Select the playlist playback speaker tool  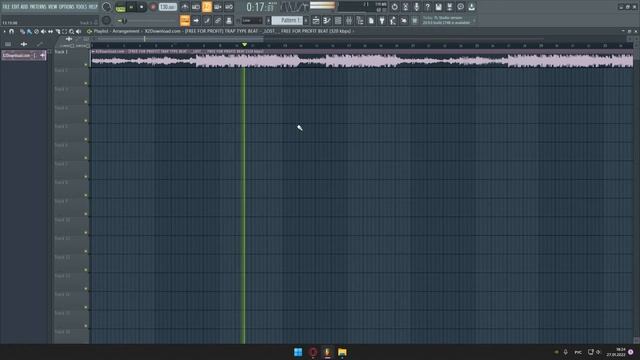click(x=78, y=31)
